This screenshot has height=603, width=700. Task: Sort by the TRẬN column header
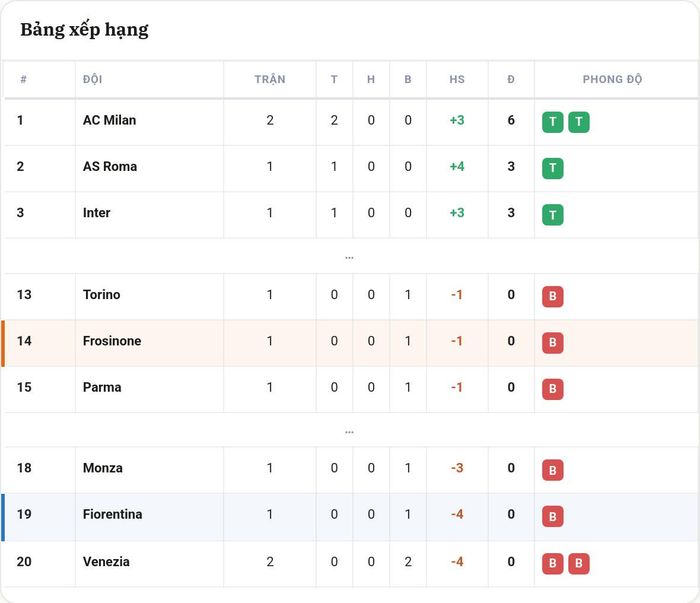pos(270,79)
